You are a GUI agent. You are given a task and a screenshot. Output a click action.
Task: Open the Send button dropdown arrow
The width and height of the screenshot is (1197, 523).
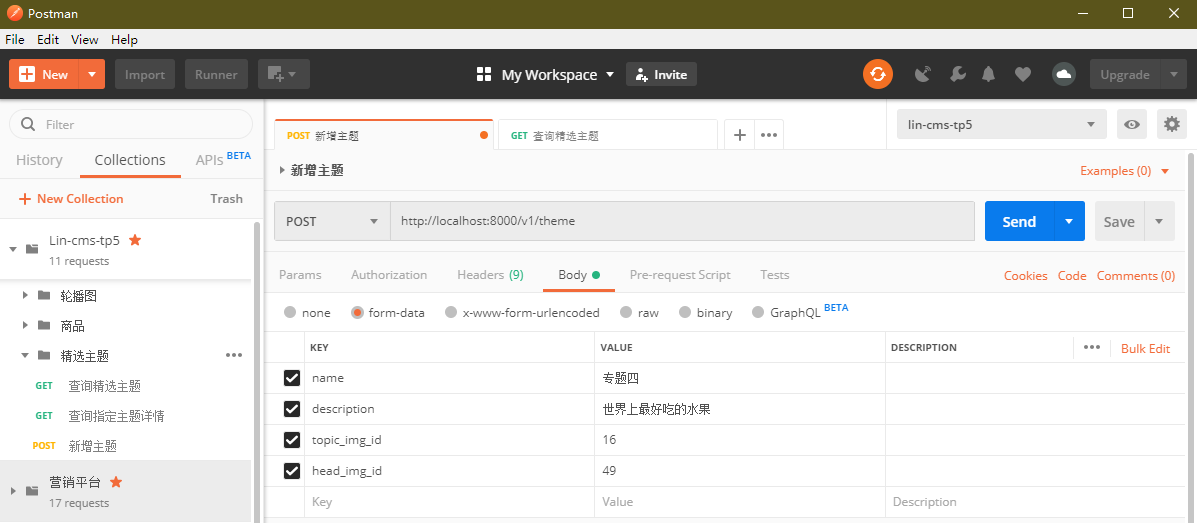pyautogui.click(x=1070, y=221)
